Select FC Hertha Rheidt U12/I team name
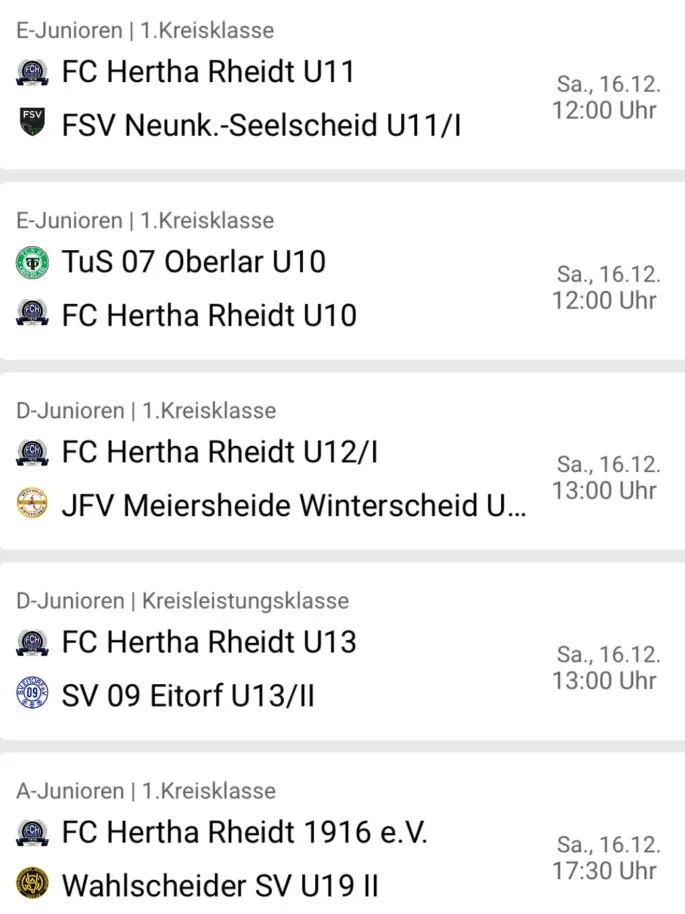 click(220, 452)
